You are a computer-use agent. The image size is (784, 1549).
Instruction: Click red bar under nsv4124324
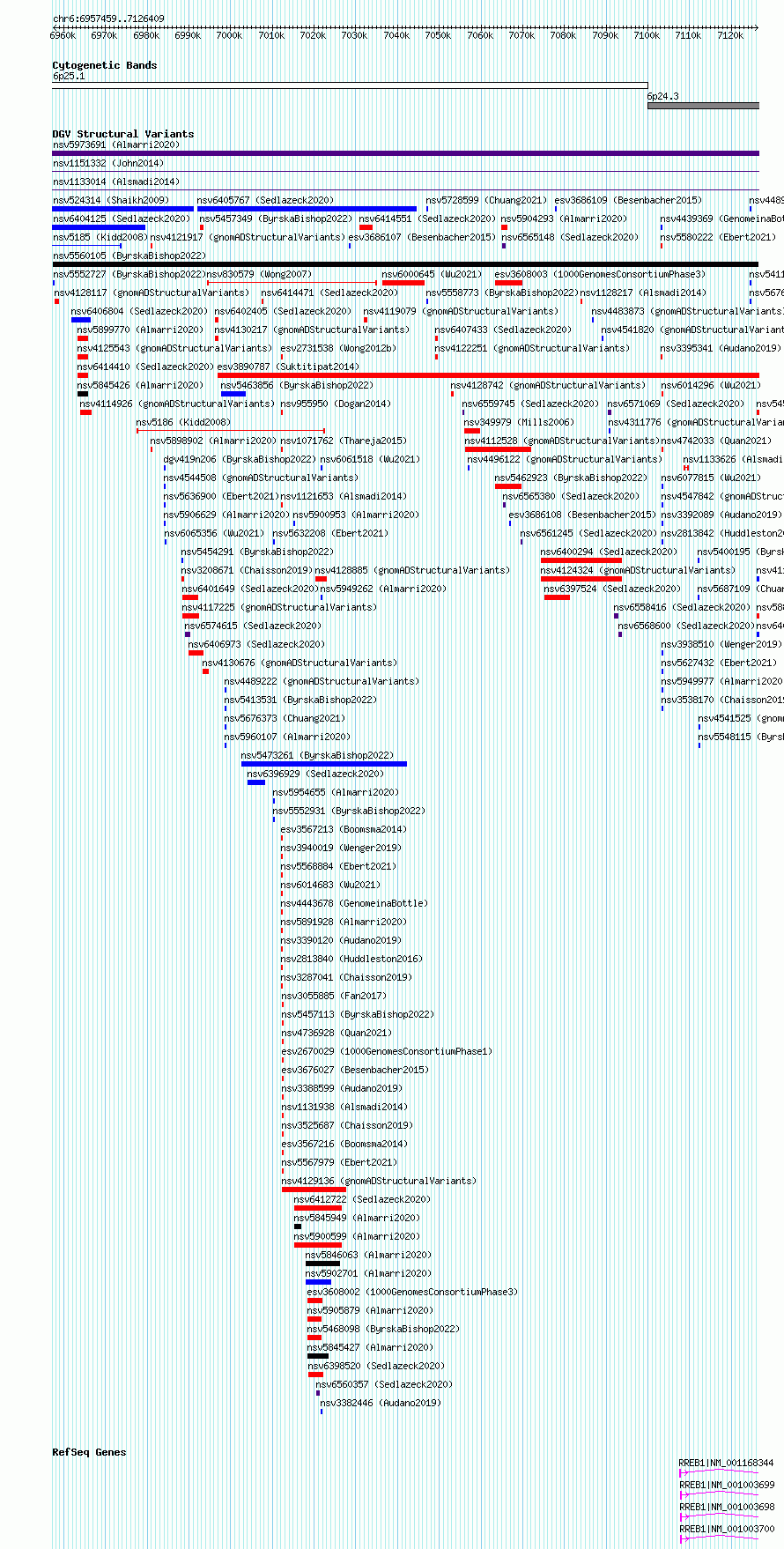pyautogui.click(x=581, y=579)
